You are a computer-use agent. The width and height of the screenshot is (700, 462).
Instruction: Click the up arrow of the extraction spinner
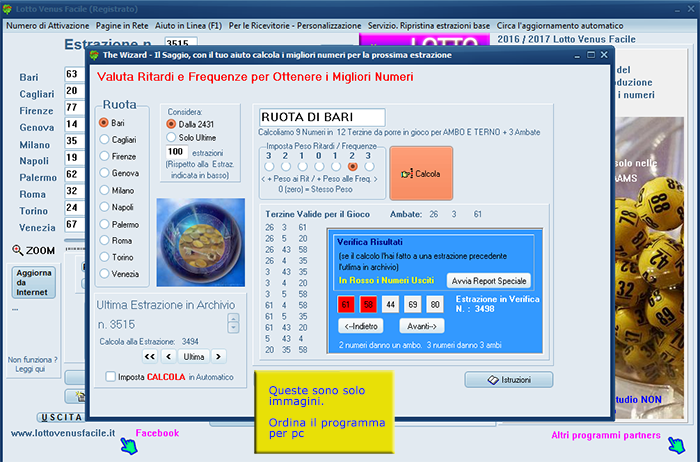(x=233, y=318)
